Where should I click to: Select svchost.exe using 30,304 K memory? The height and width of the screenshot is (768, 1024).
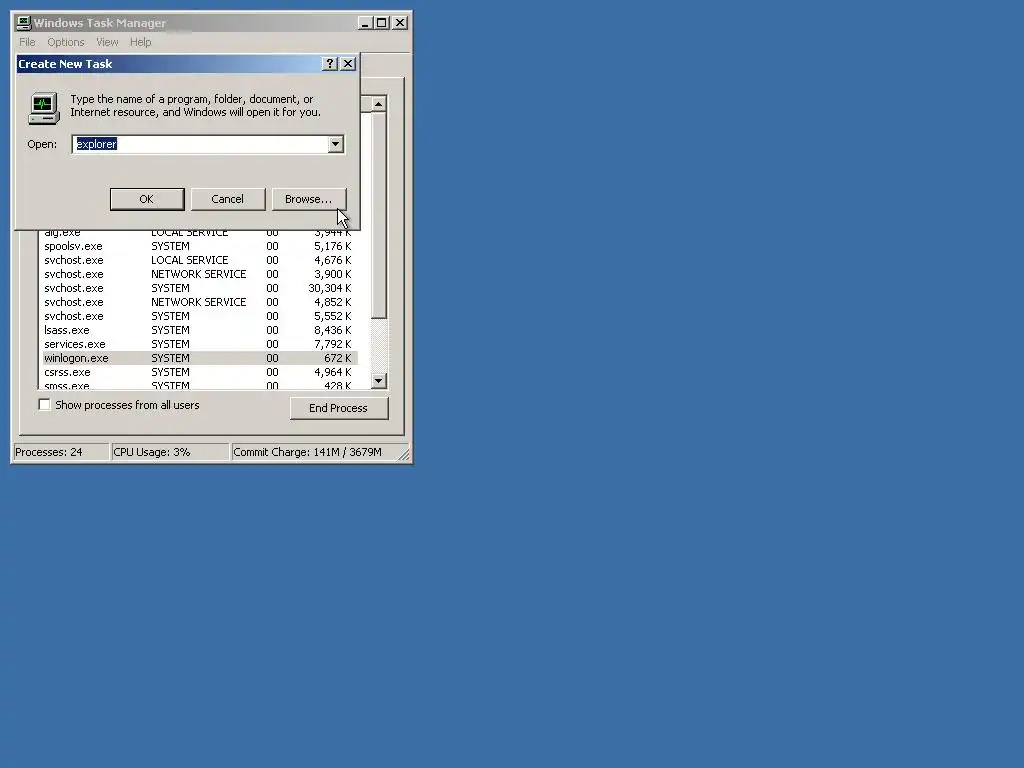click(x=198, y=288)
